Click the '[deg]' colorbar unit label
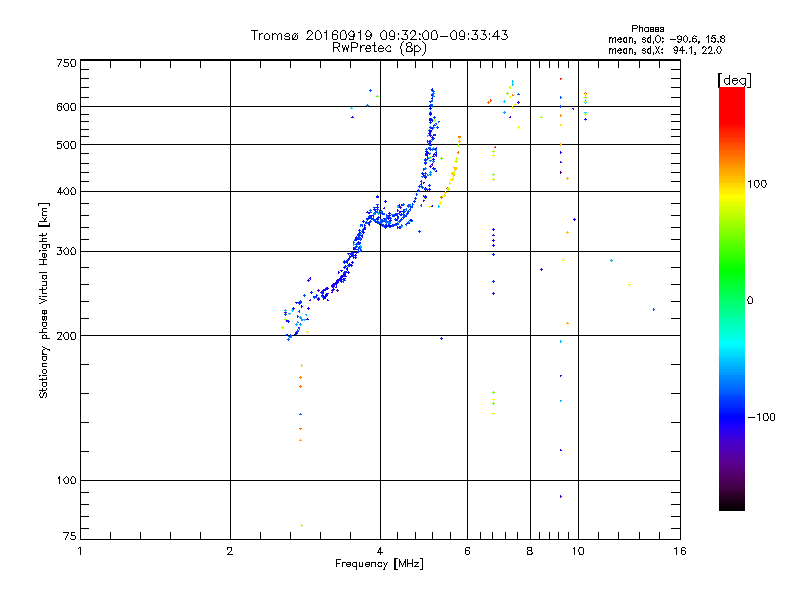Image resolution: width=800 pixels, height=600 pixels. tap(734, 80)
